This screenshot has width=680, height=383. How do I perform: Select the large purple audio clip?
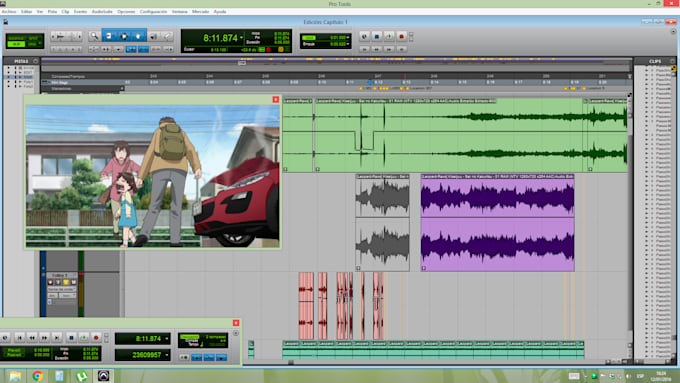pyautogui.click(x=497, y=223)
